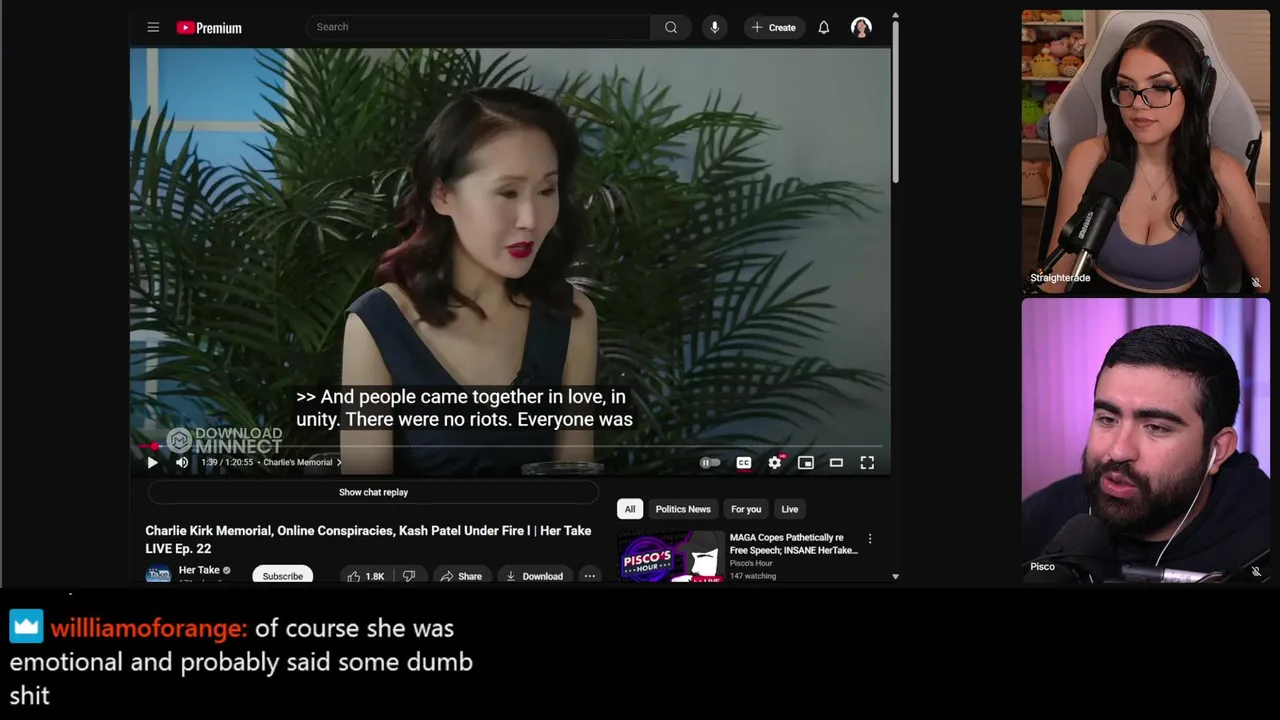Open the YouTube hamburger guide menu

153,27
